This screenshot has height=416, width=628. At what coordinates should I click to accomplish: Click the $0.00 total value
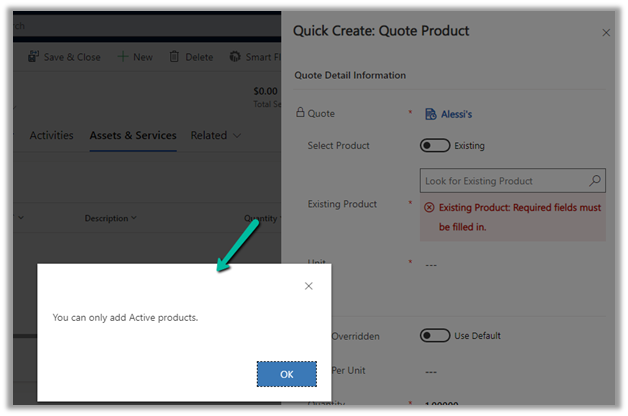[266, 91]
